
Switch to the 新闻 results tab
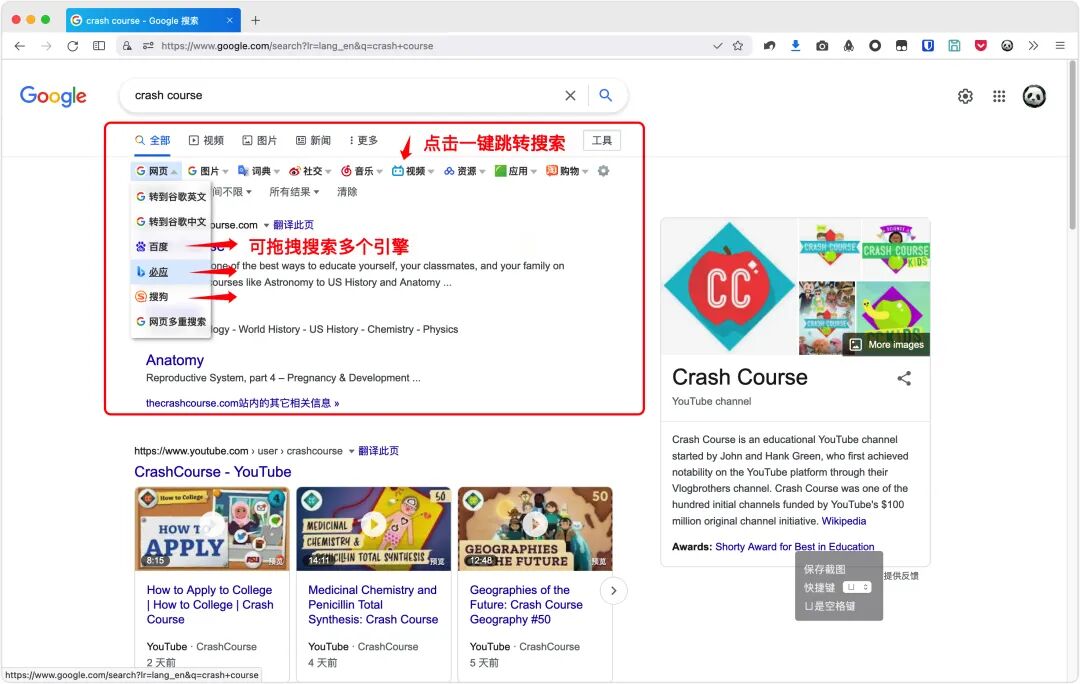[x=313, y=141]
